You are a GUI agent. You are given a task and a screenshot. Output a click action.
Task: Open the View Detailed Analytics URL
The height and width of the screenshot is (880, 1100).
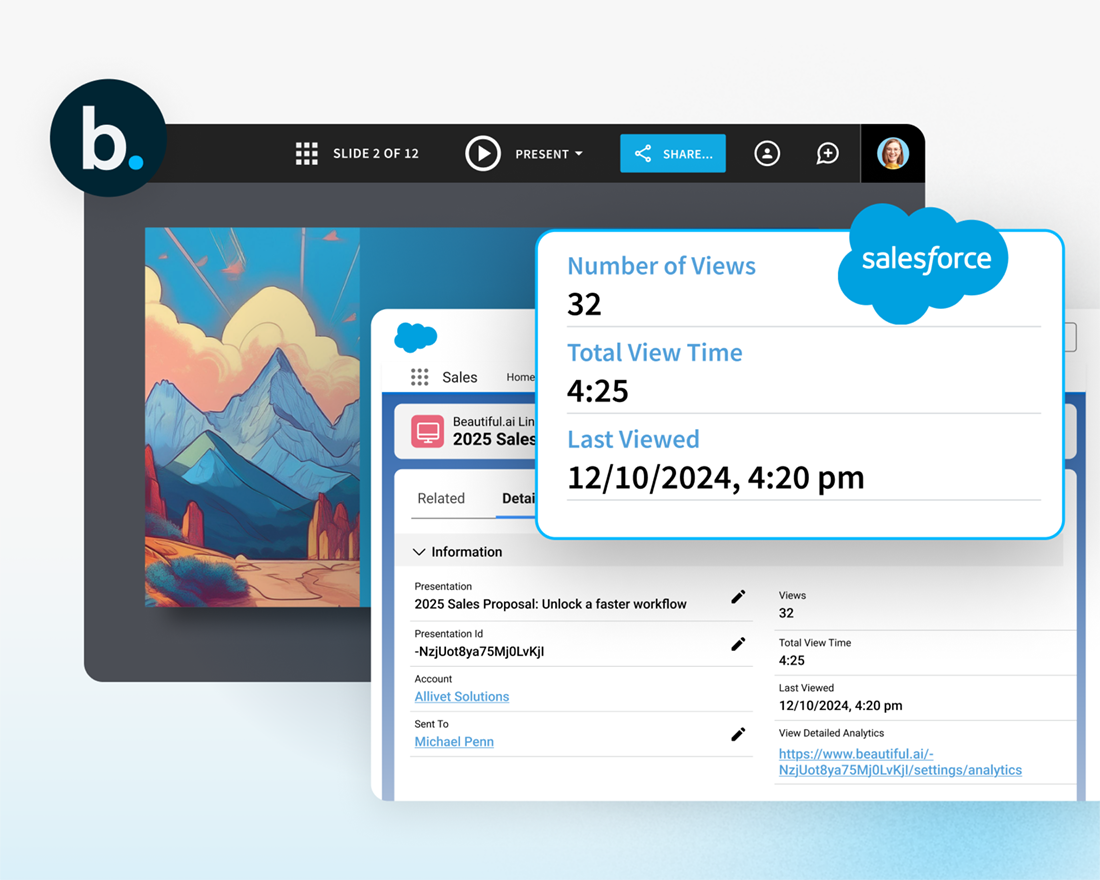[899, 762]
